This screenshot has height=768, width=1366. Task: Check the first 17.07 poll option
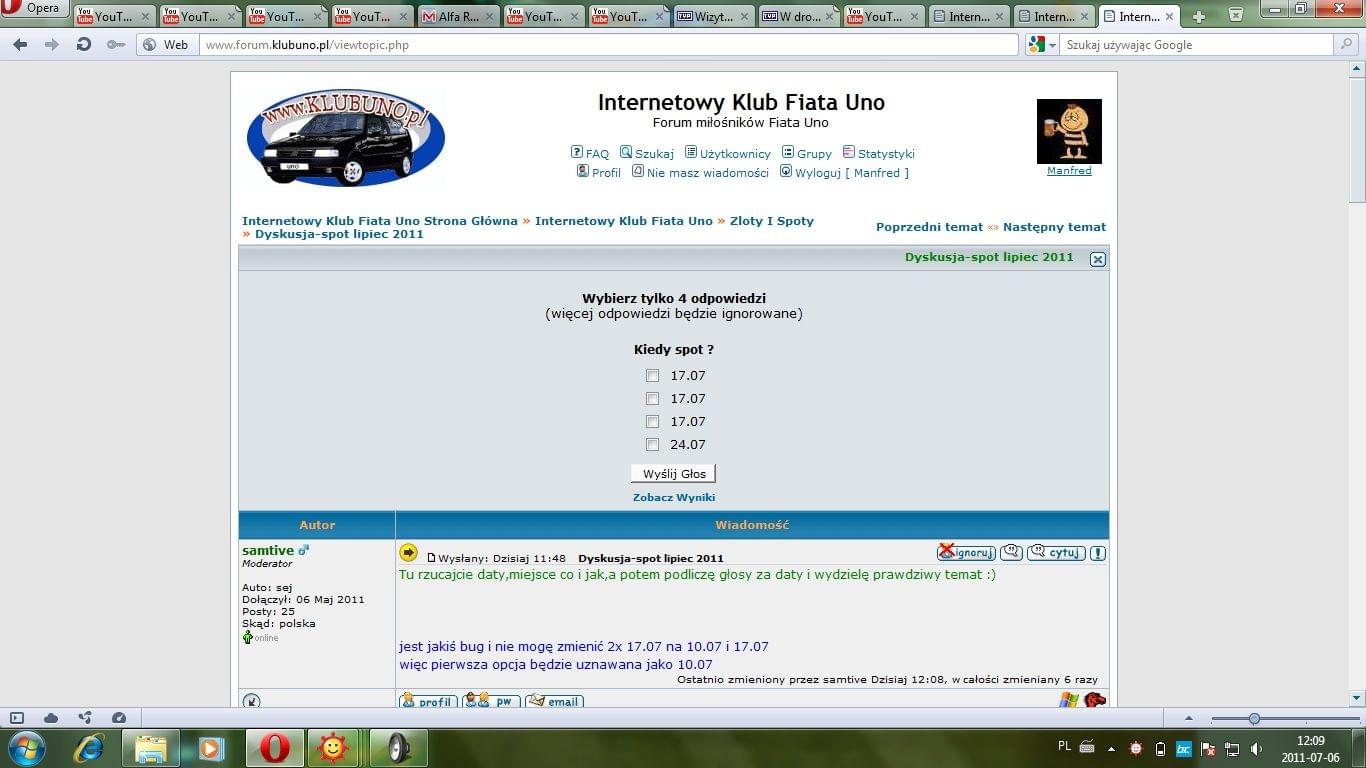point(652,376)
